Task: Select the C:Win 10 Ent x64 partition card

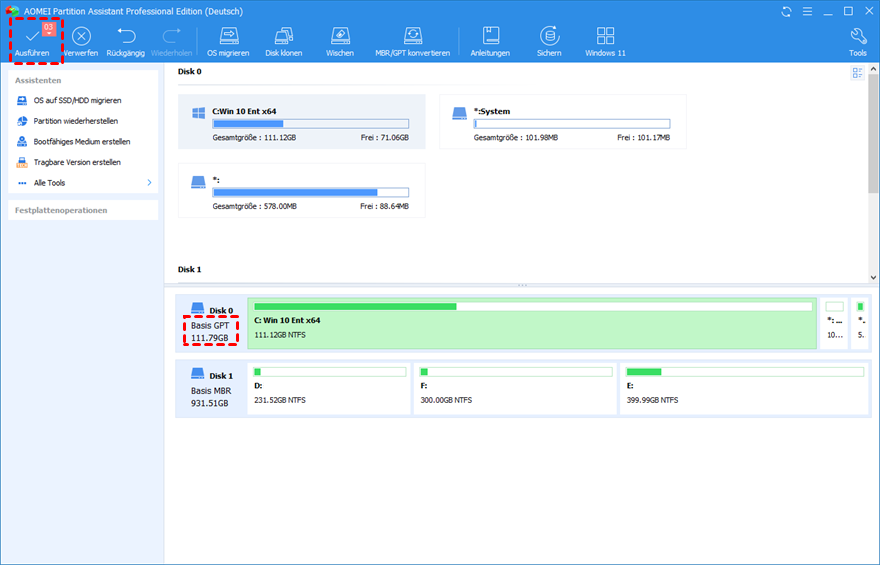Action: tap(301, 122)
